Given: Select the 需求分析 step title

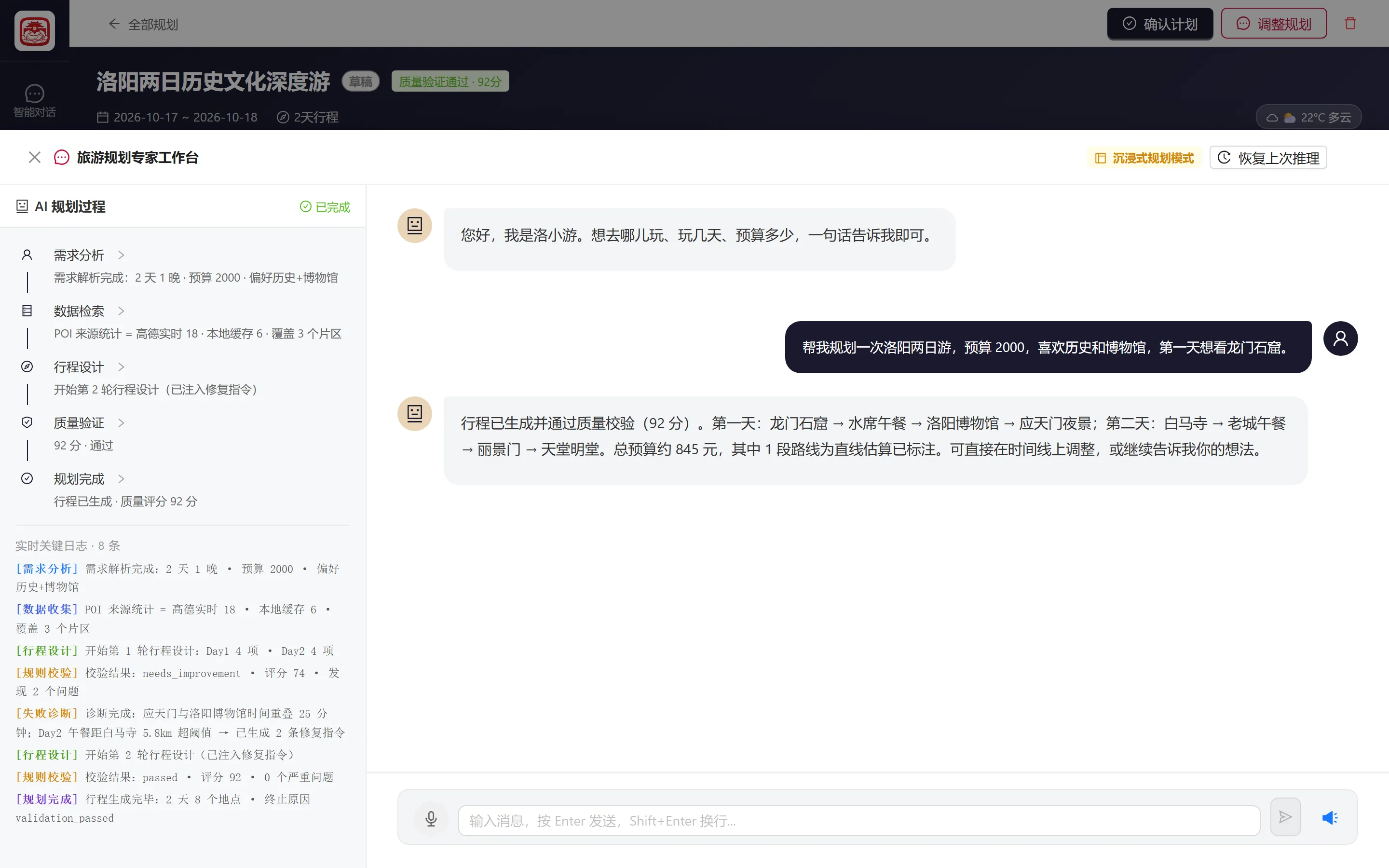Looking at the screenshot, I should tap(79, 255).
